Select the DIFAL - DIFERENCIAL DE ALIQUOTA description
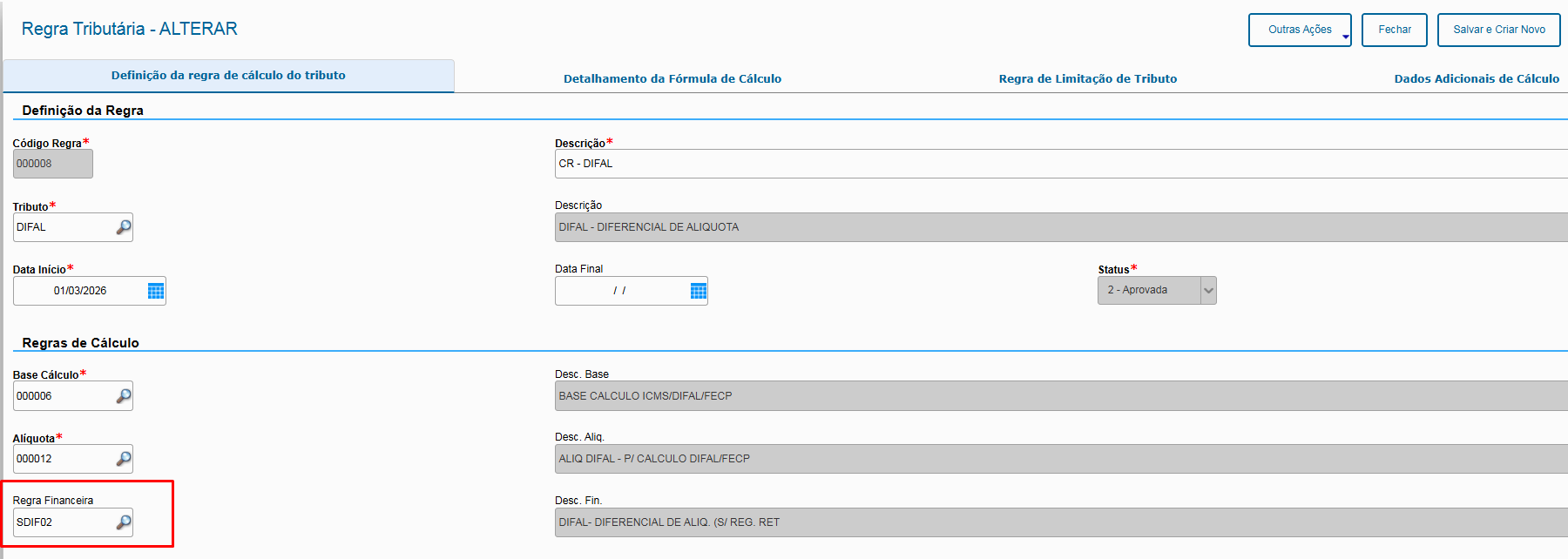The image size is (1568, 559). (1061, 227)
